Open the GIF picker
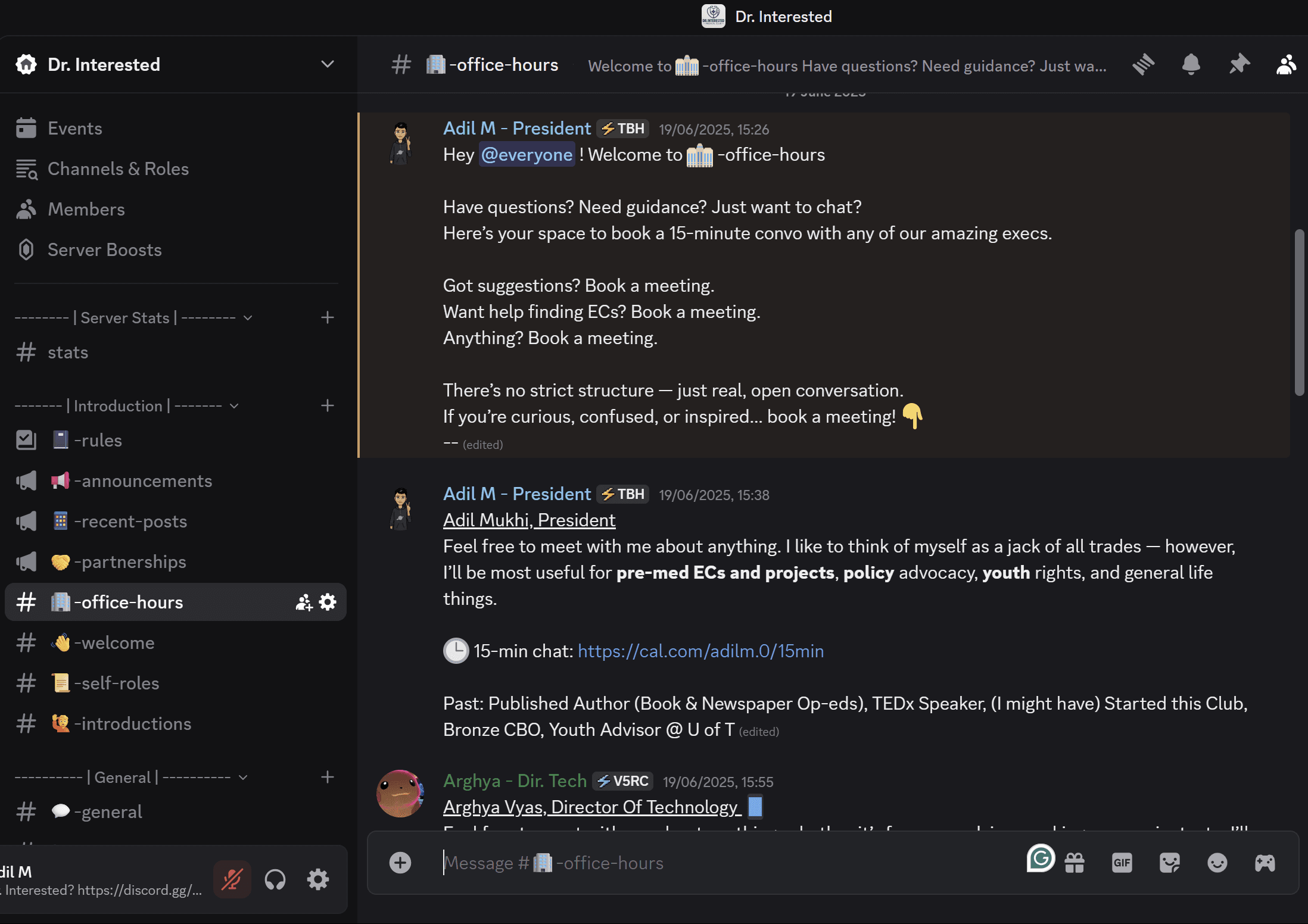The image size is (1308, 924). click(1122, 862)
